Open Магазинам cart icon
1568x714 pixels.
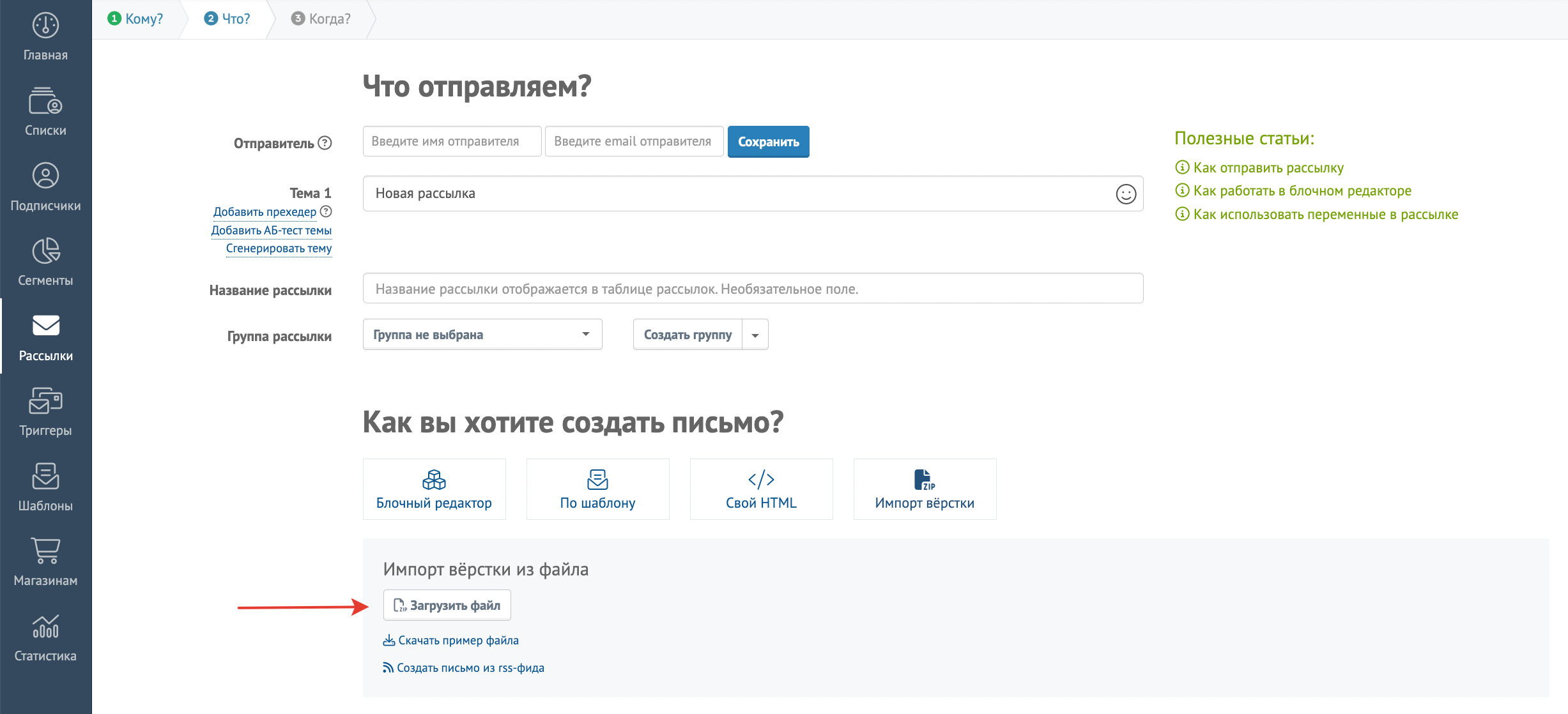point(45,551)
